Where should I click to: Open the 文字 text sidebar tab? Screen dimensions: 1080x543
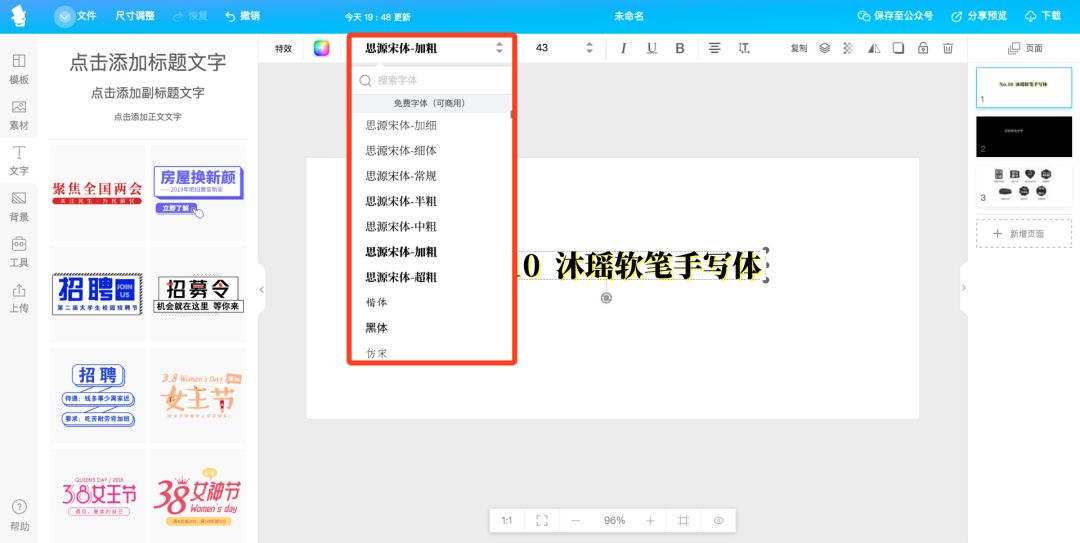tap(19, 161)
